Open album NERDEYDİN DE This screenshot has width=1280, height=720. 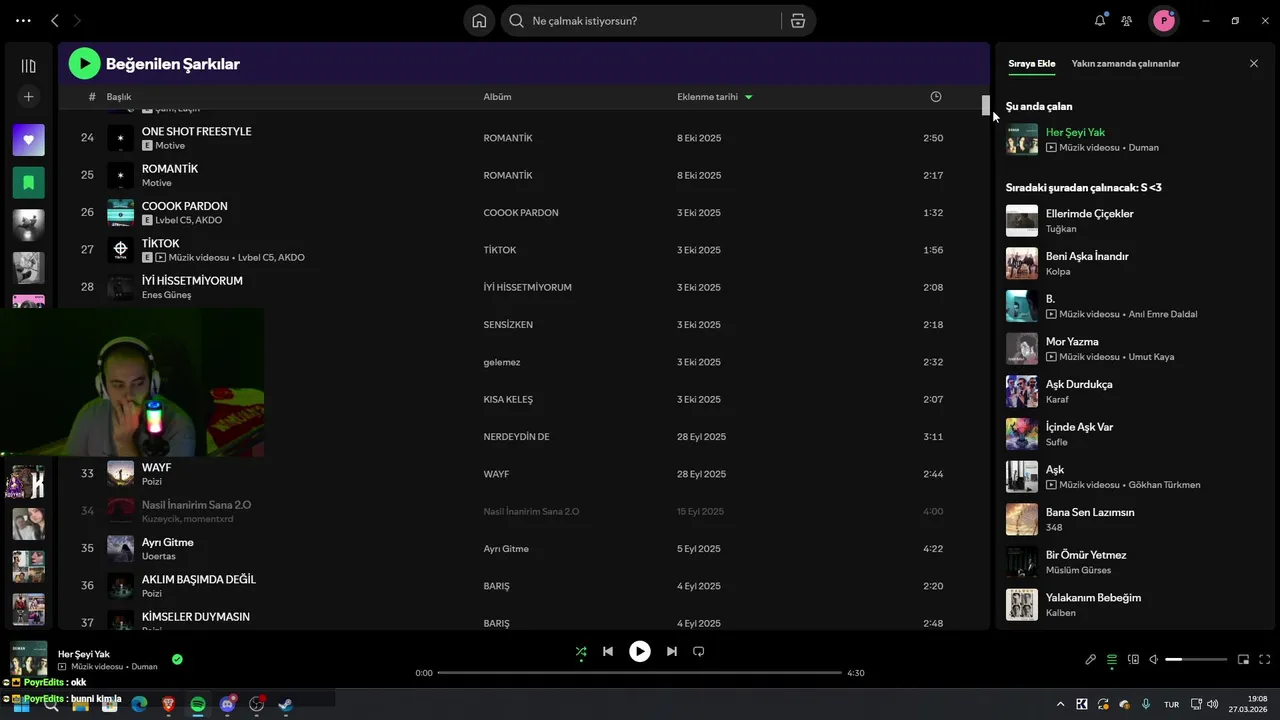516,437
